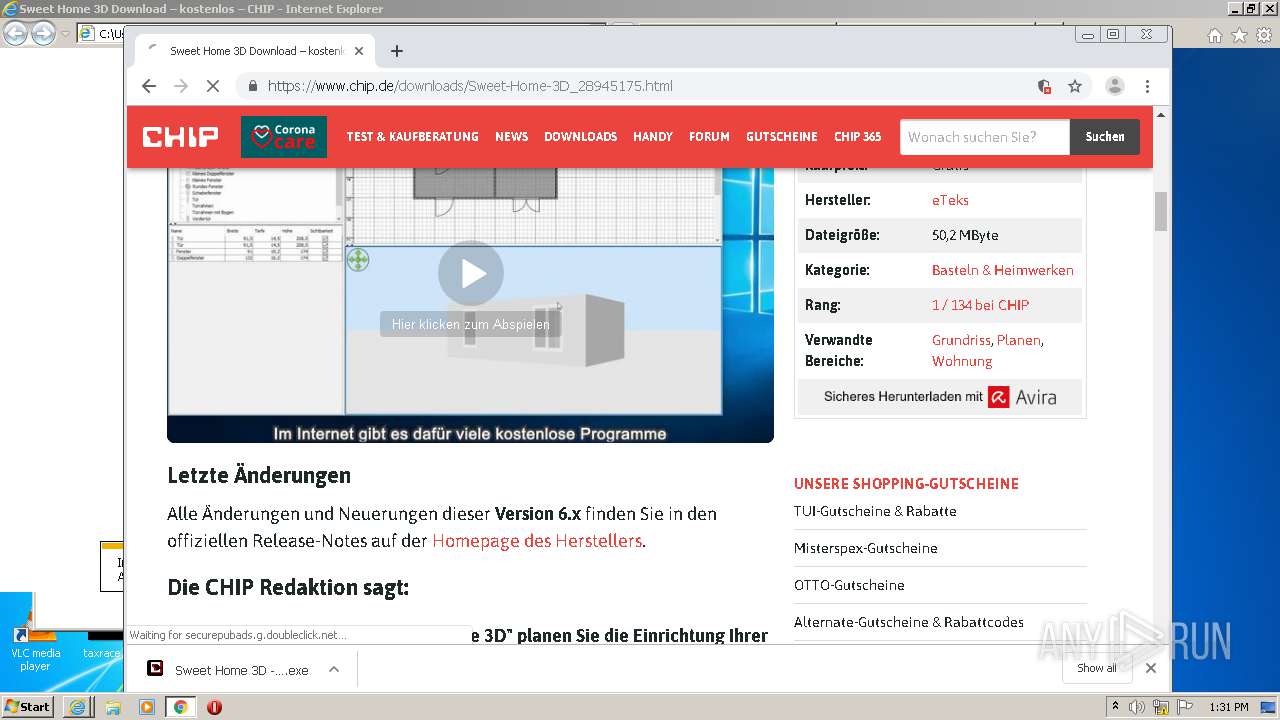Open a new Chrome tab
The image size is (1280, 720).
pos(397,51)
